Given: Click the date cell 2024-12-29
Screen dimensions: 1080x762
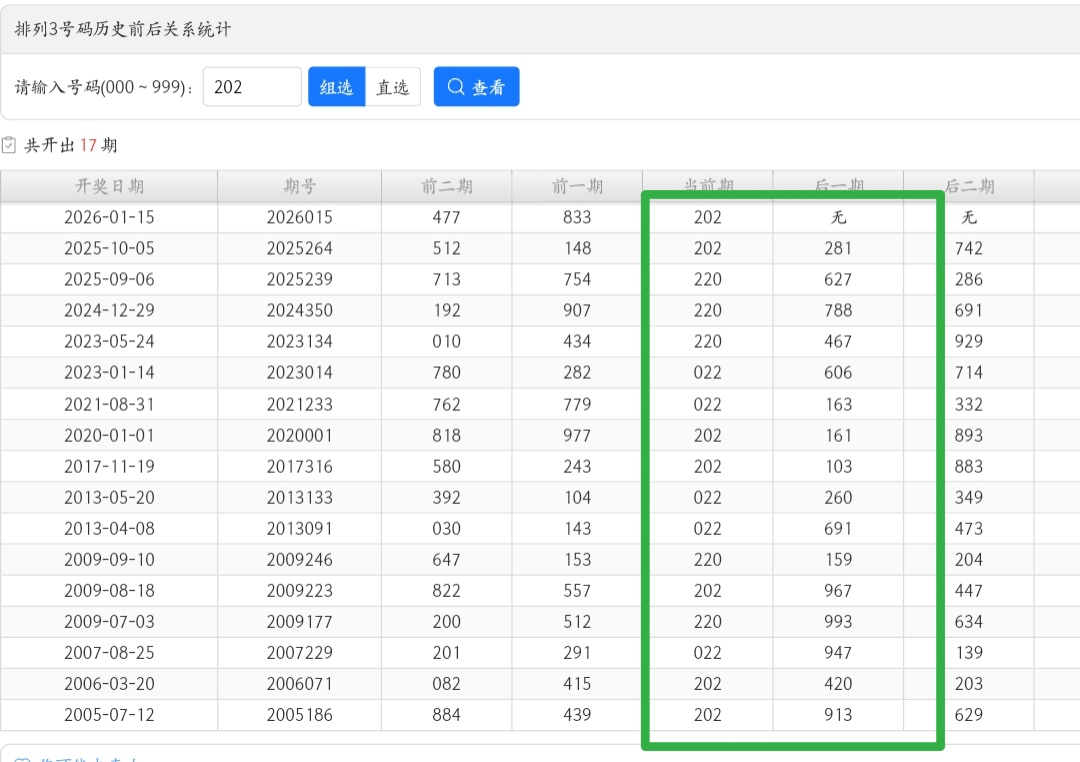Looking at the screenshot, I should [109, 310].
